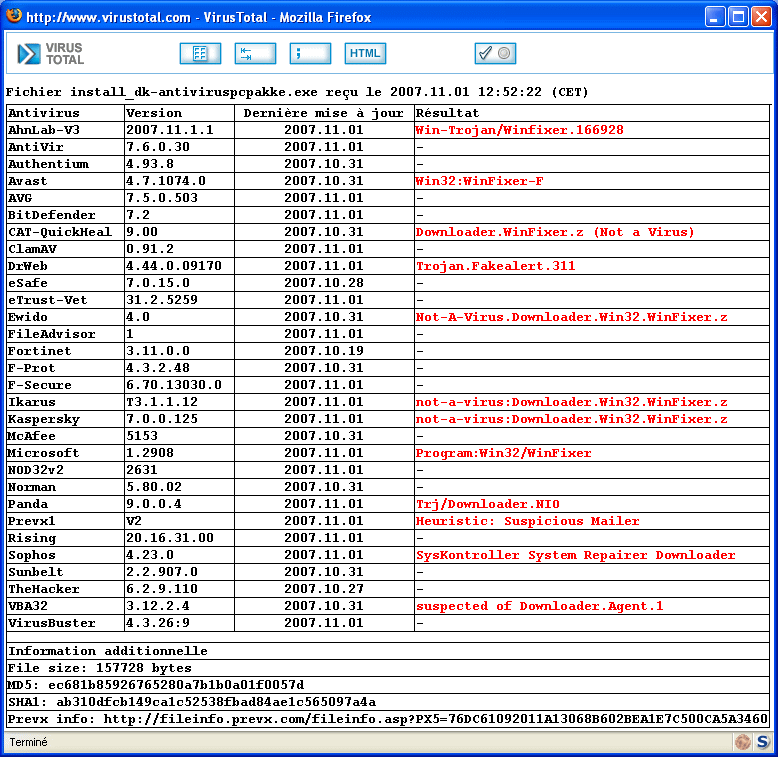Click the Information additionnelle heading

coord(108,651)
